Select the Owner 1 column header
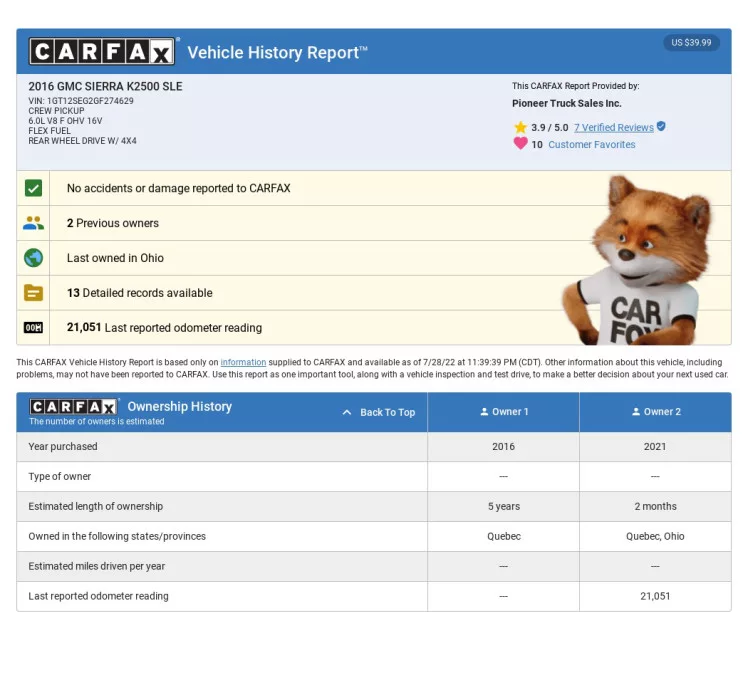 tap(504, 412)
